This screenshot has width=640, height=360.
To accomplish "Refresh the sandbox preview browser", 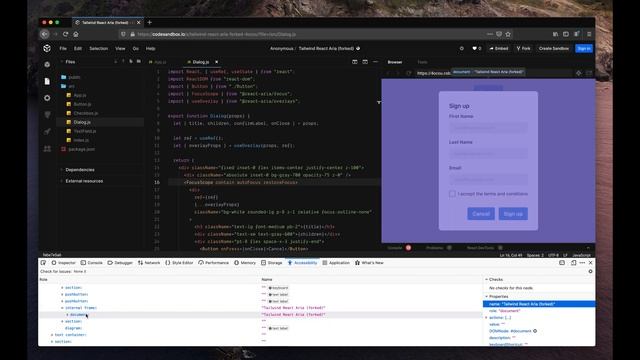I will pos(409,73).
